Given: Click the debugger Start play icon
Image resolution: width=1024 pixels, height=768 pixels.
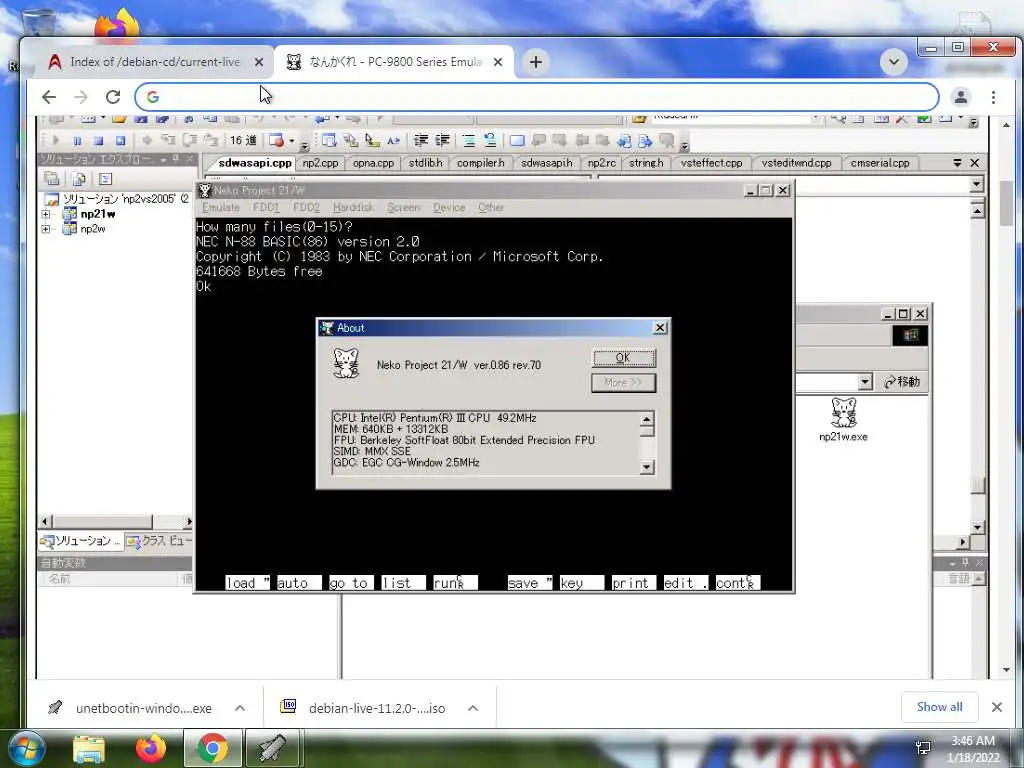Looking at the screenshot, I should pyautogui.click(x=56, y=140).
